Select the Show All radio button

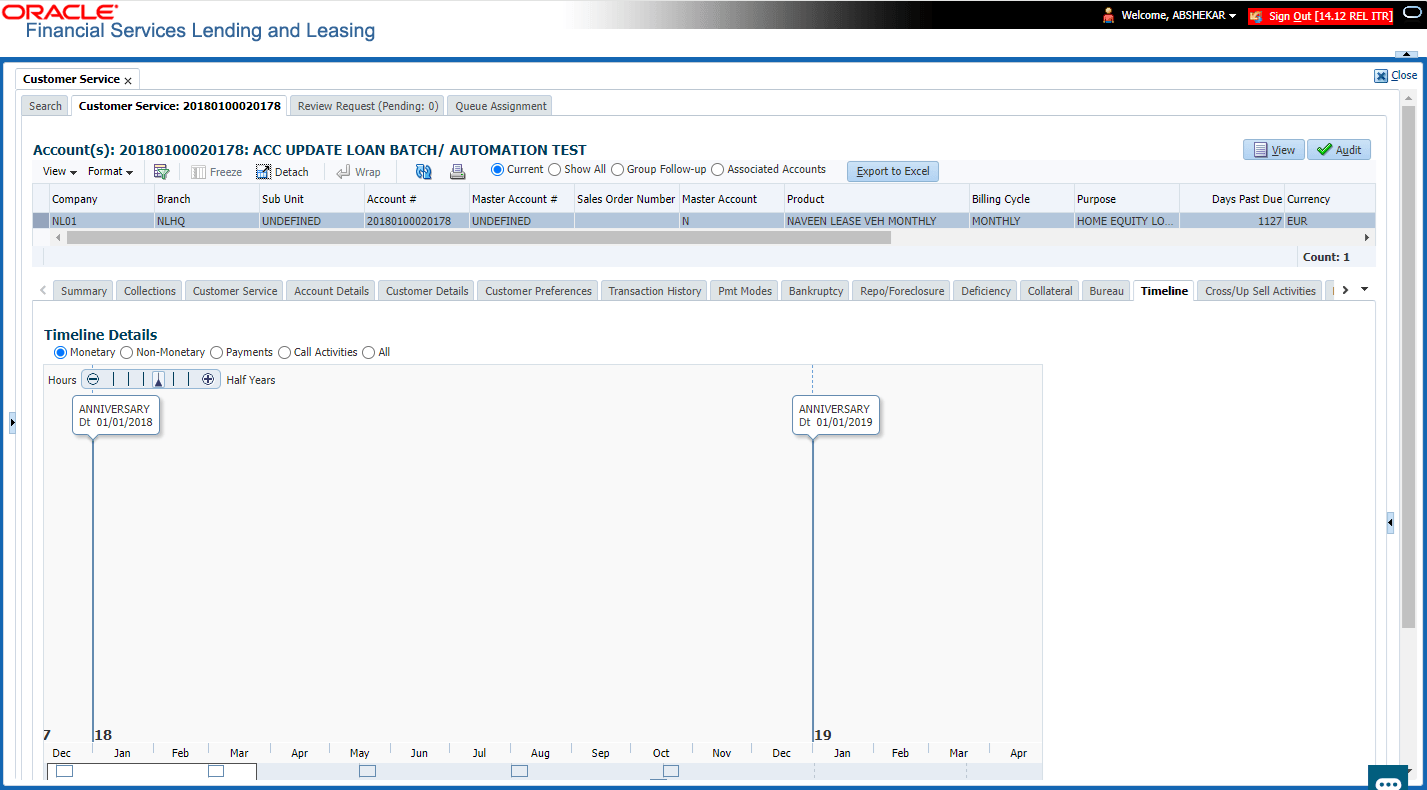(x=553, y=170)
